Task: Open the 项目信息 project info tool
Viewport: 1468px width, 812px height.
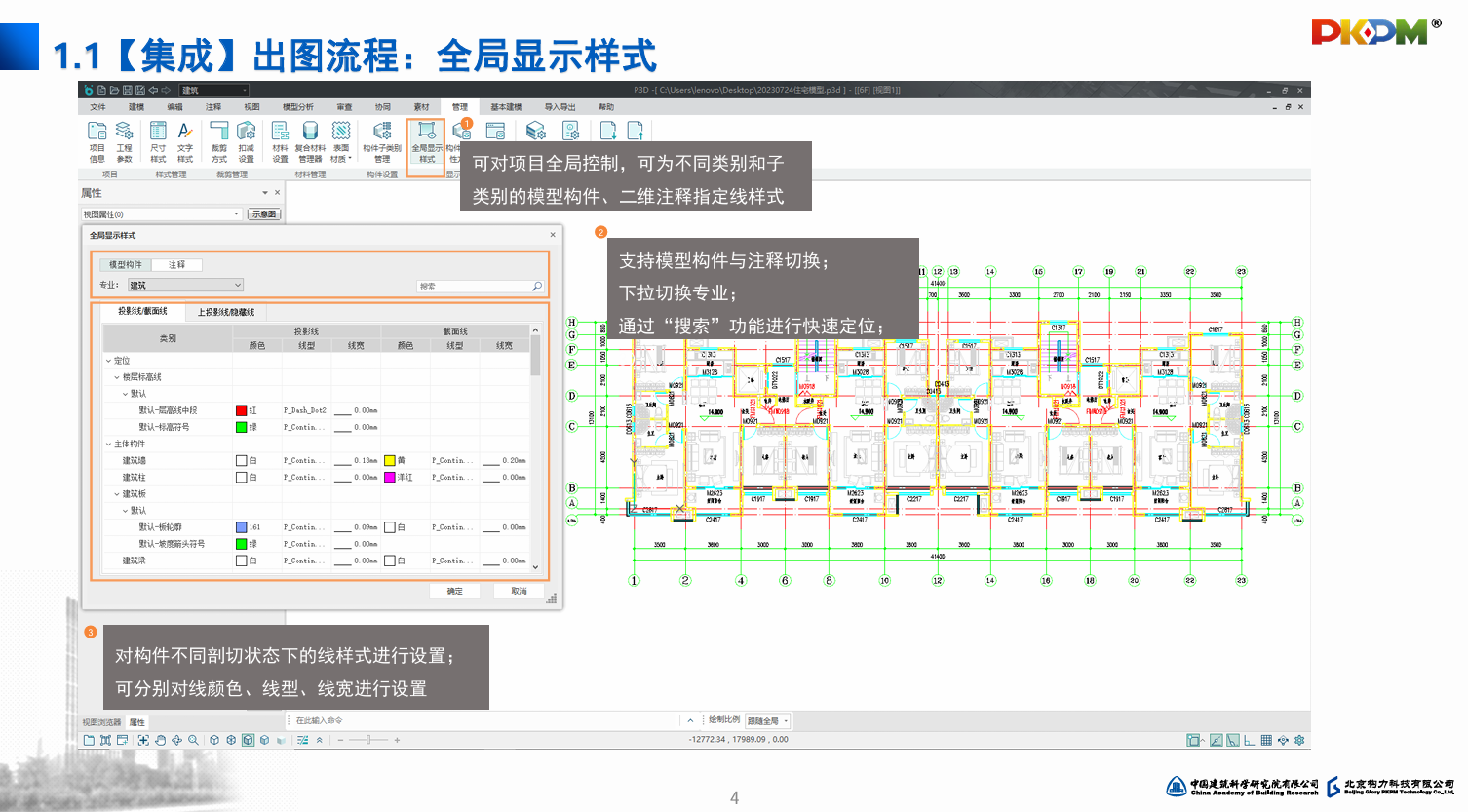Action: (97, 142)
